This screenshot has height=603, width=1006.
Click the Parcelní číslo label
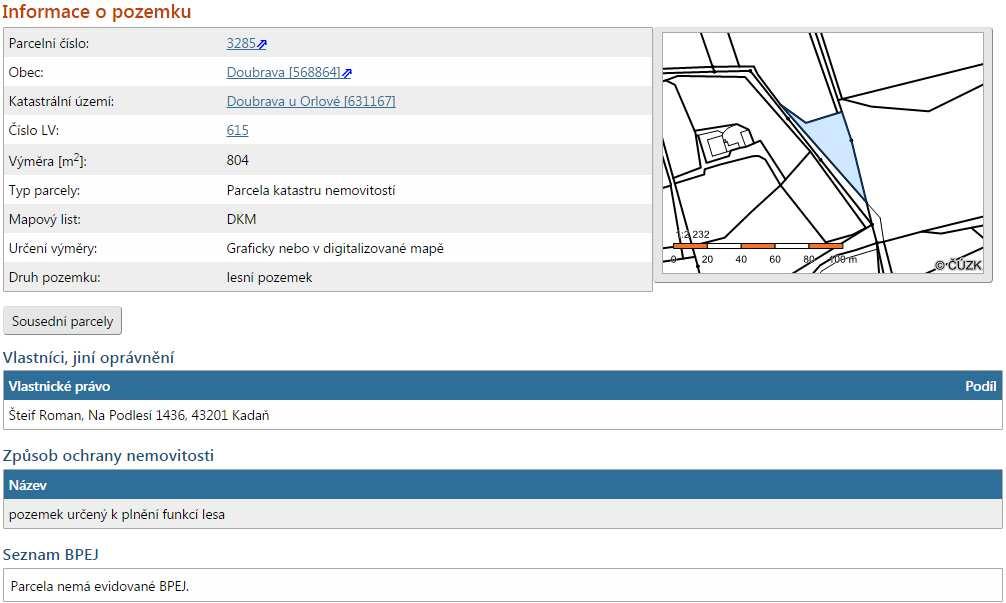pyautogui.click(x=49, y=44)
